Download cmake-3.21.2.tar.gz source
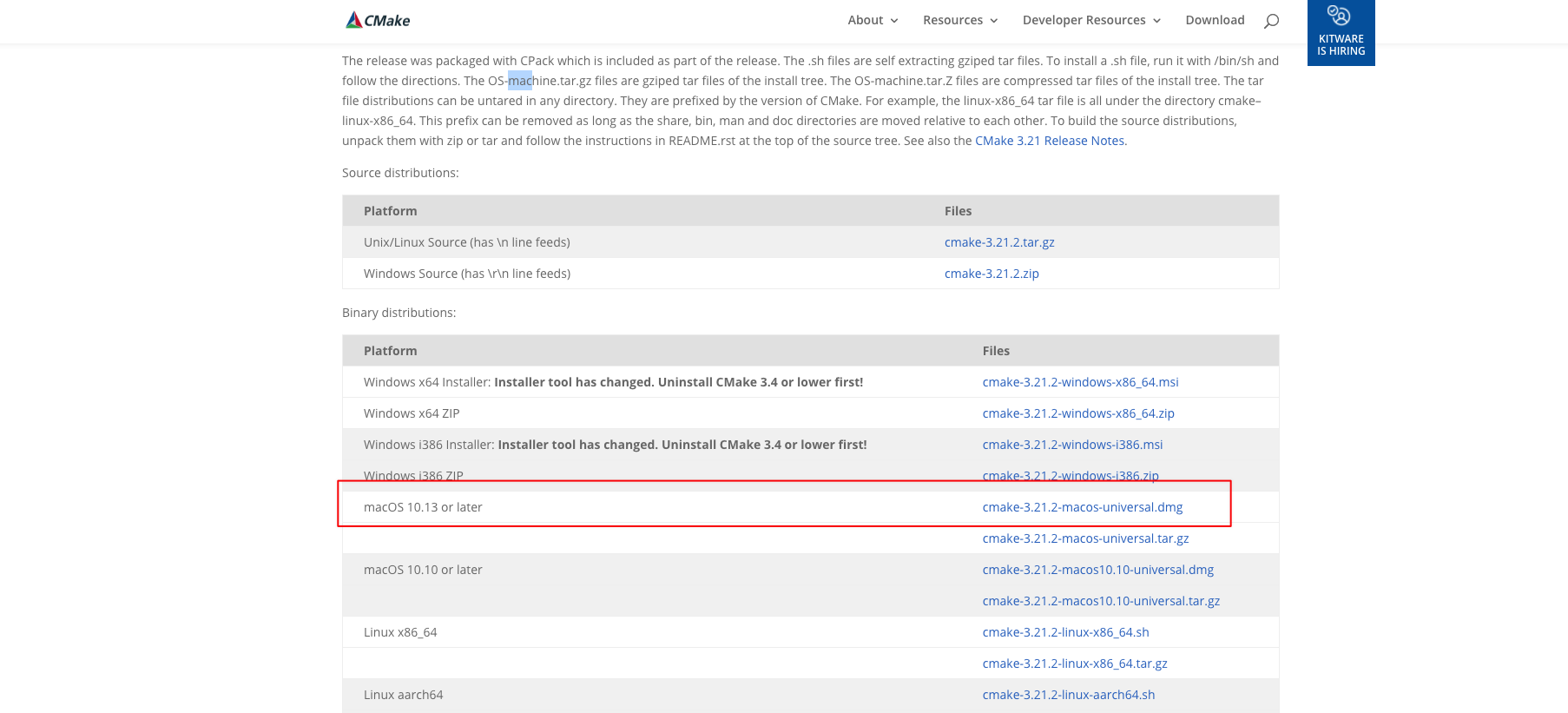 click(999, 242)
